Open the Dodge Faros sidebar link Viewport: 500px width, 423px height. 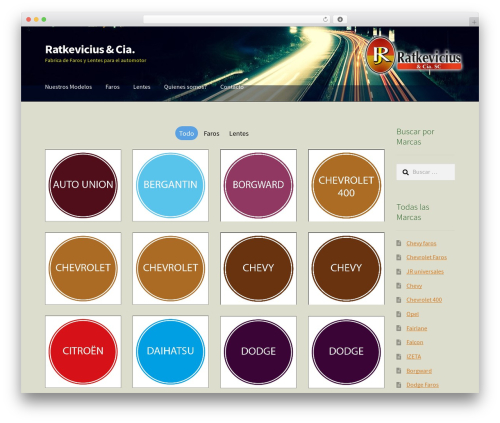click(422, 385)
